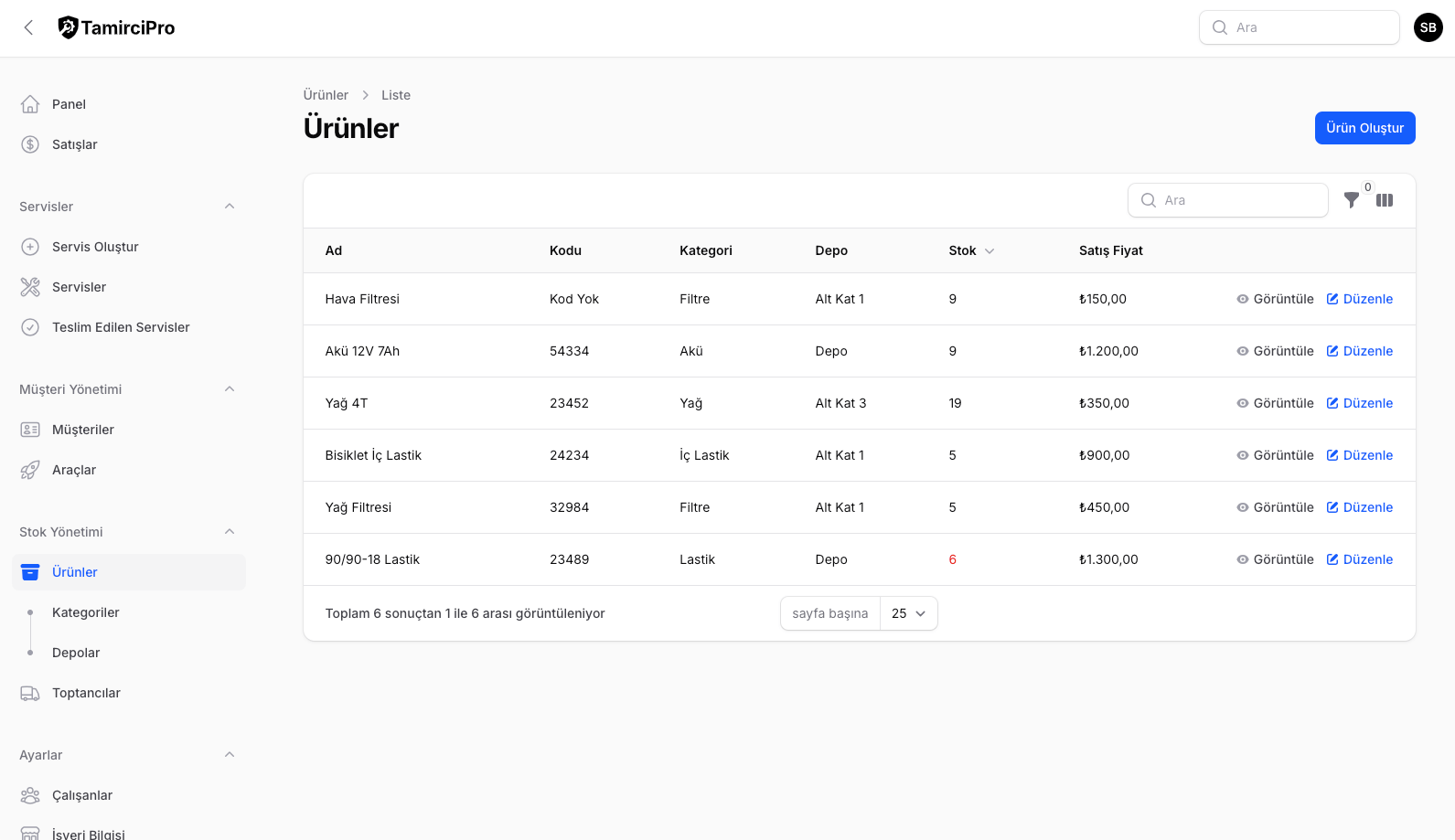The width and height of the screenshot is (1455, 840).
Task: View the Hava Filtresi product via Görüntüle
Action: 1275,299
